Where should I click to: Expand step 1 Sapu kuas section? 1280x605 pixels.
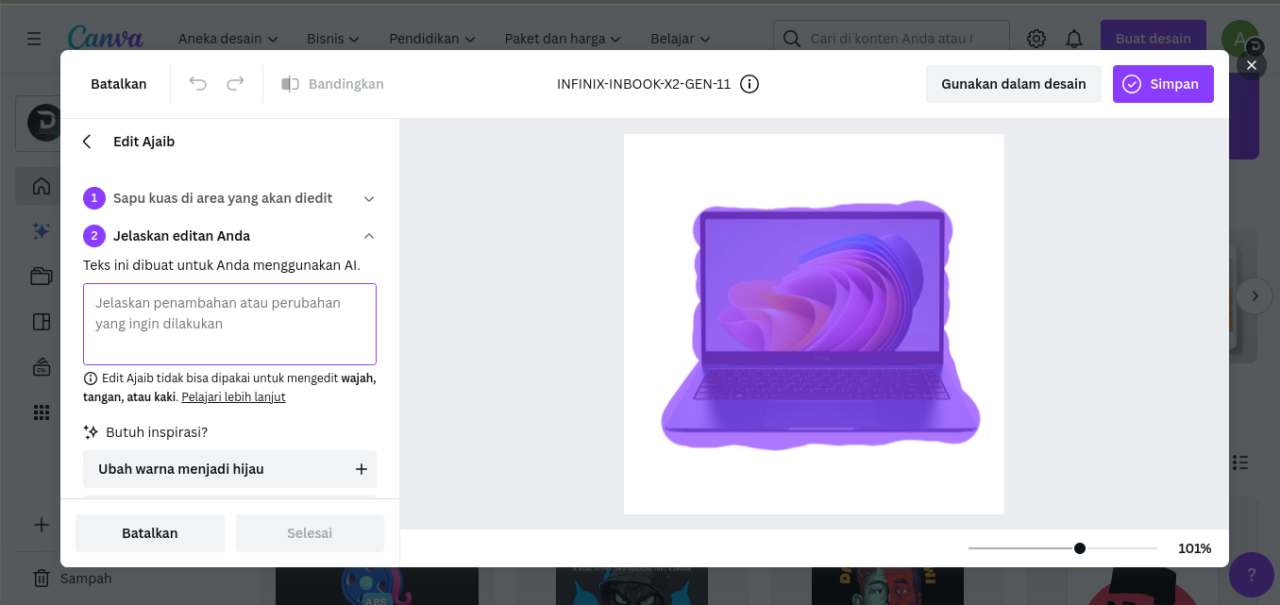click(x=368, y=199)
